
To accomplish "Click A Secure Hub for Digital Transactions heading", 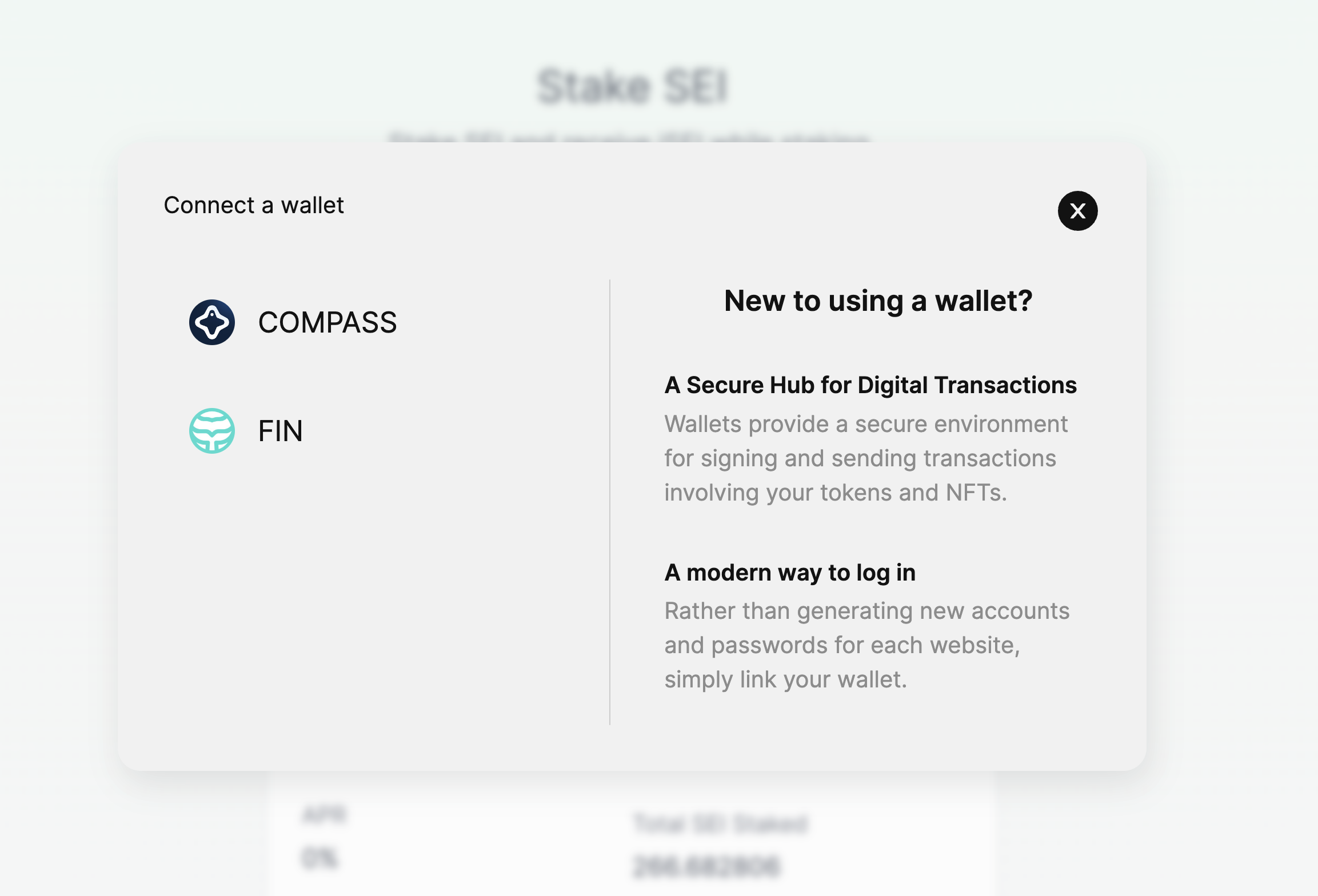I will click(870, 385).
